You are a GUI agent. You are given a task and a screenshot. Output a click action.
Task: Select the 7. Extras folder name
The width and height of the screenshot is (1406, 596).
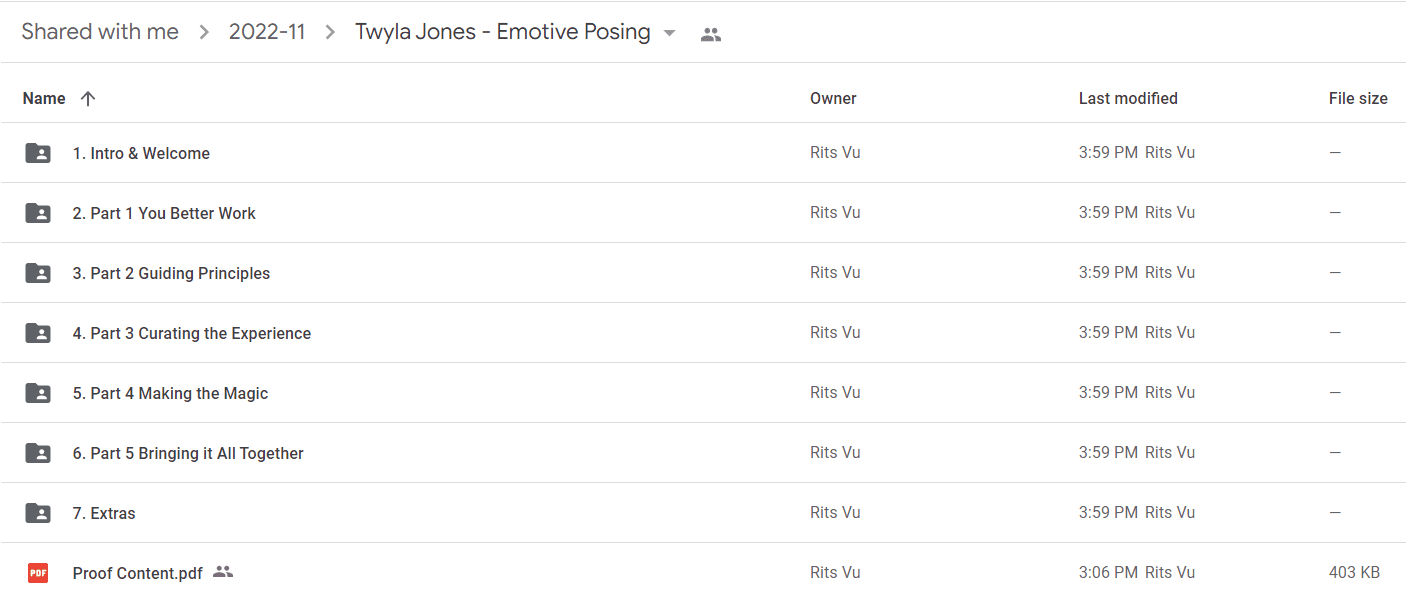point(104,513)
